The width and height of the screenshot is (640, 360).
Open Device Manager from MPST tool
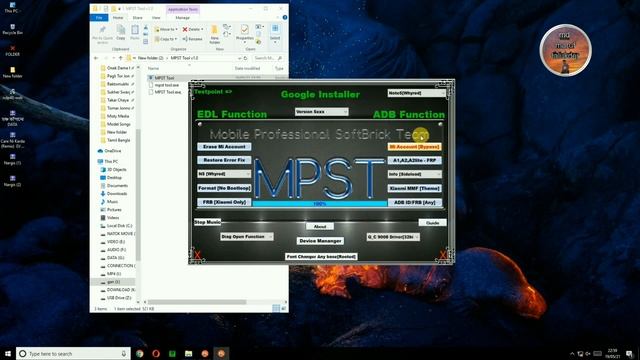click(320, 241)
